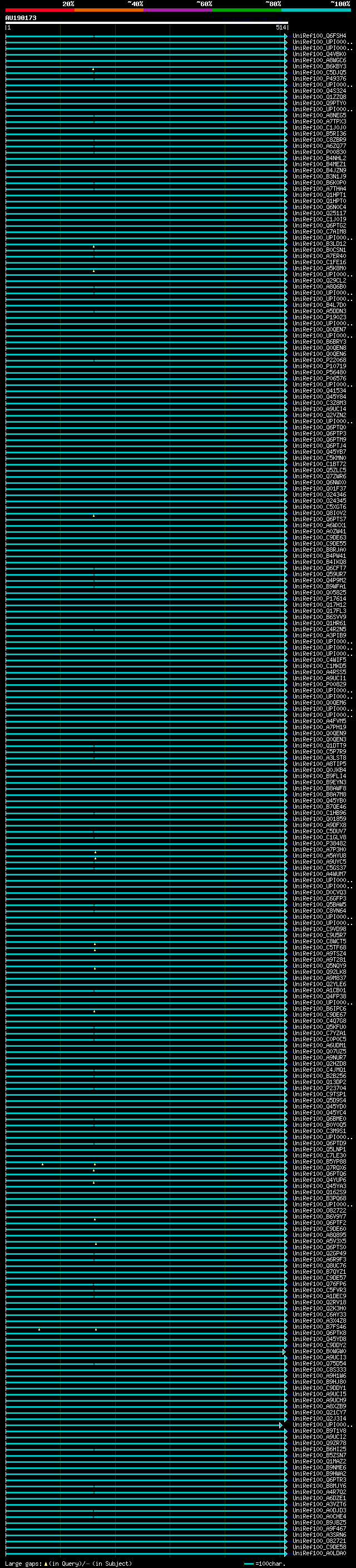Select hit UniRef100_Q4S324
The height and width of the screenshot is (1568, 356).
[319, 91]
